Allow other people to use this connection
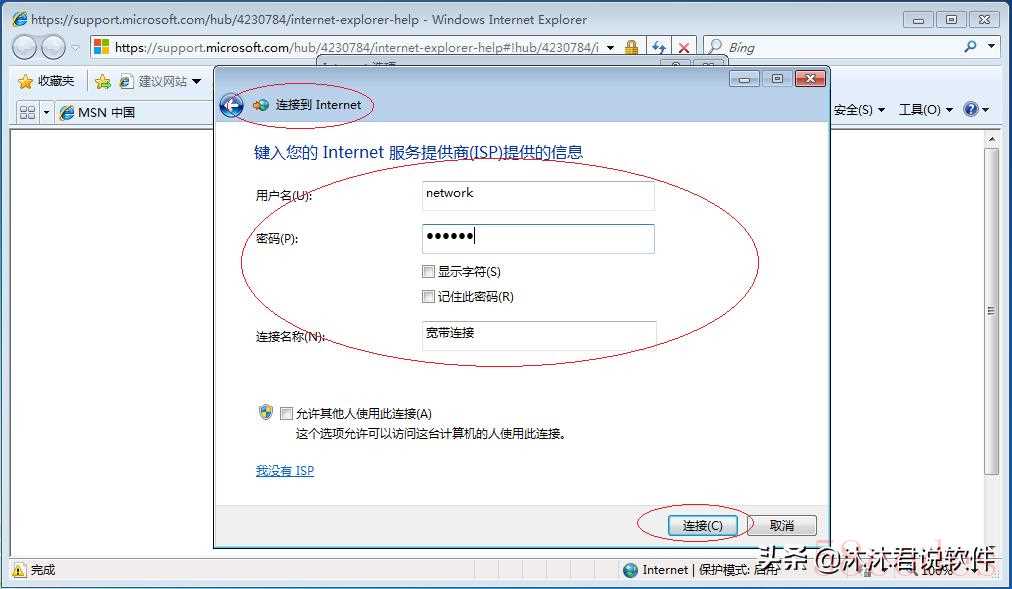Viewport: 1012px width, 589px height. click(x=287, y=414)
